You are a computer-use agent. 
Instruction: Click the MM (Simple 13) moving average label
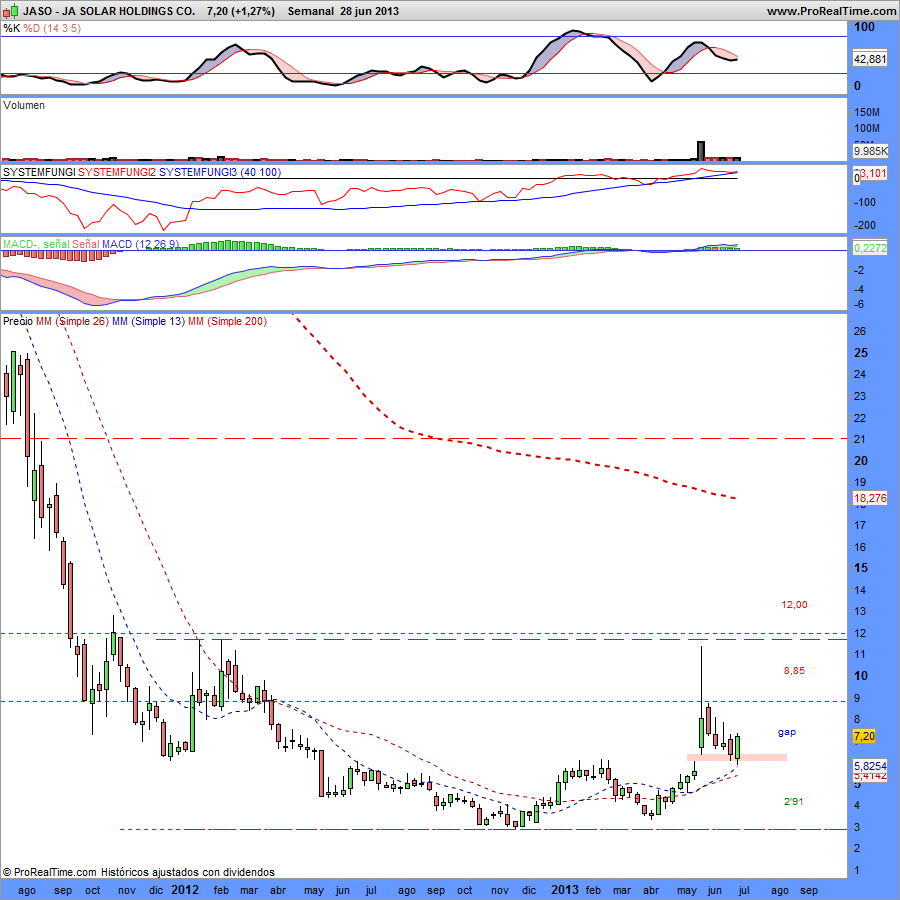click(148, 321)
